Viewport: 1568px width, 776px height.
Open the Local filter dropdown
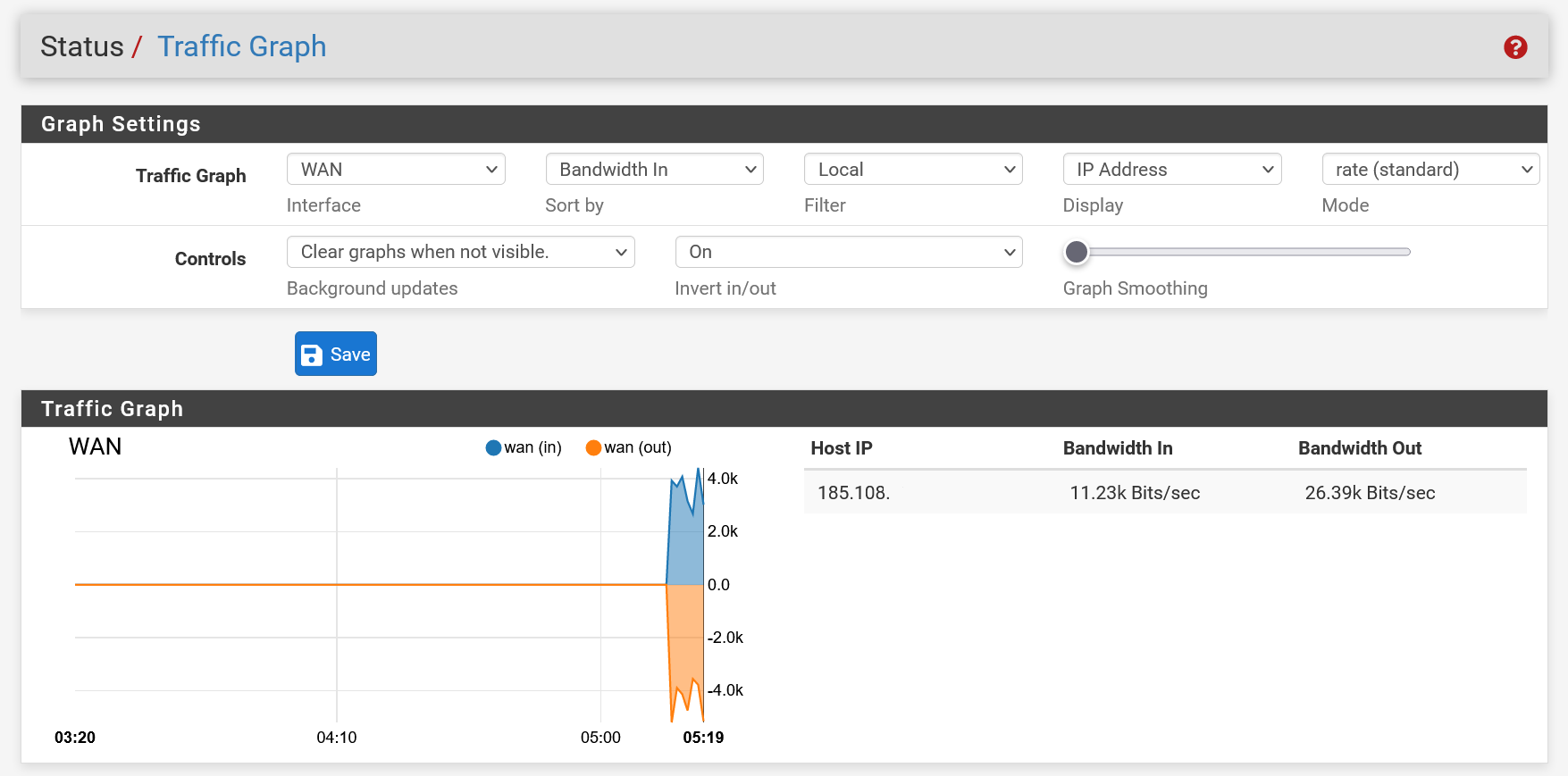click(x=913, y=170)
